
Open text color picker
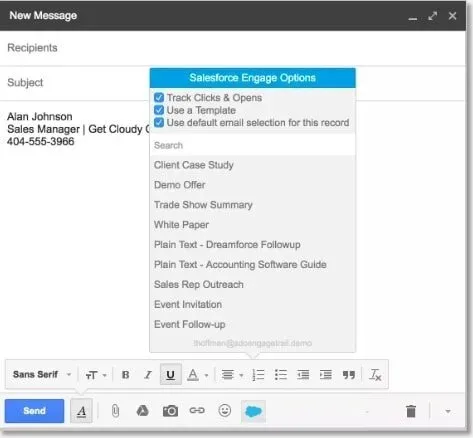(193, 375)
